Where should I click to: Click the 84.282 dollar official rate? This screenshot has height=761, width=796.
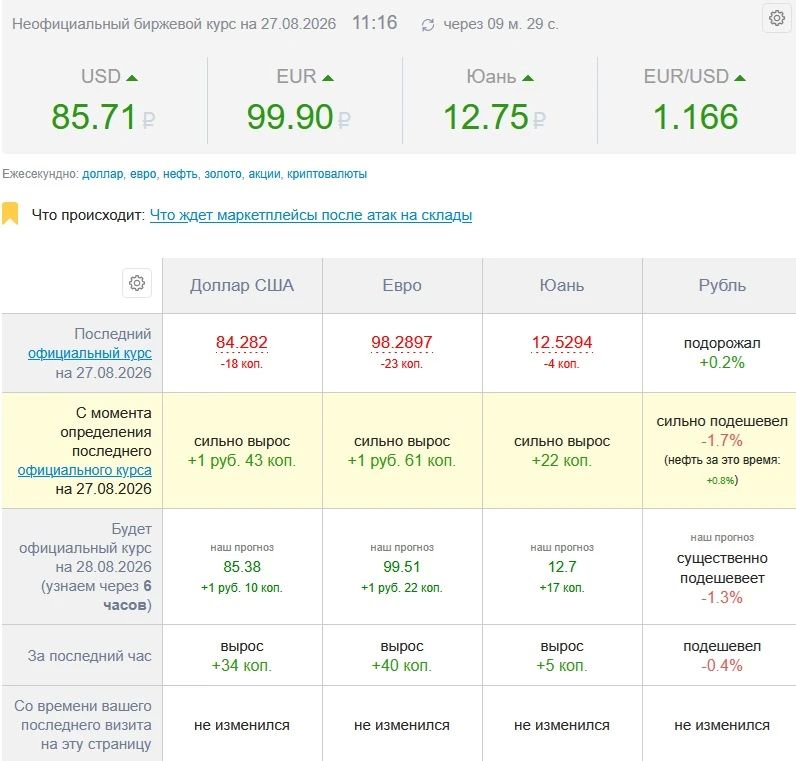tap(242, 343)
